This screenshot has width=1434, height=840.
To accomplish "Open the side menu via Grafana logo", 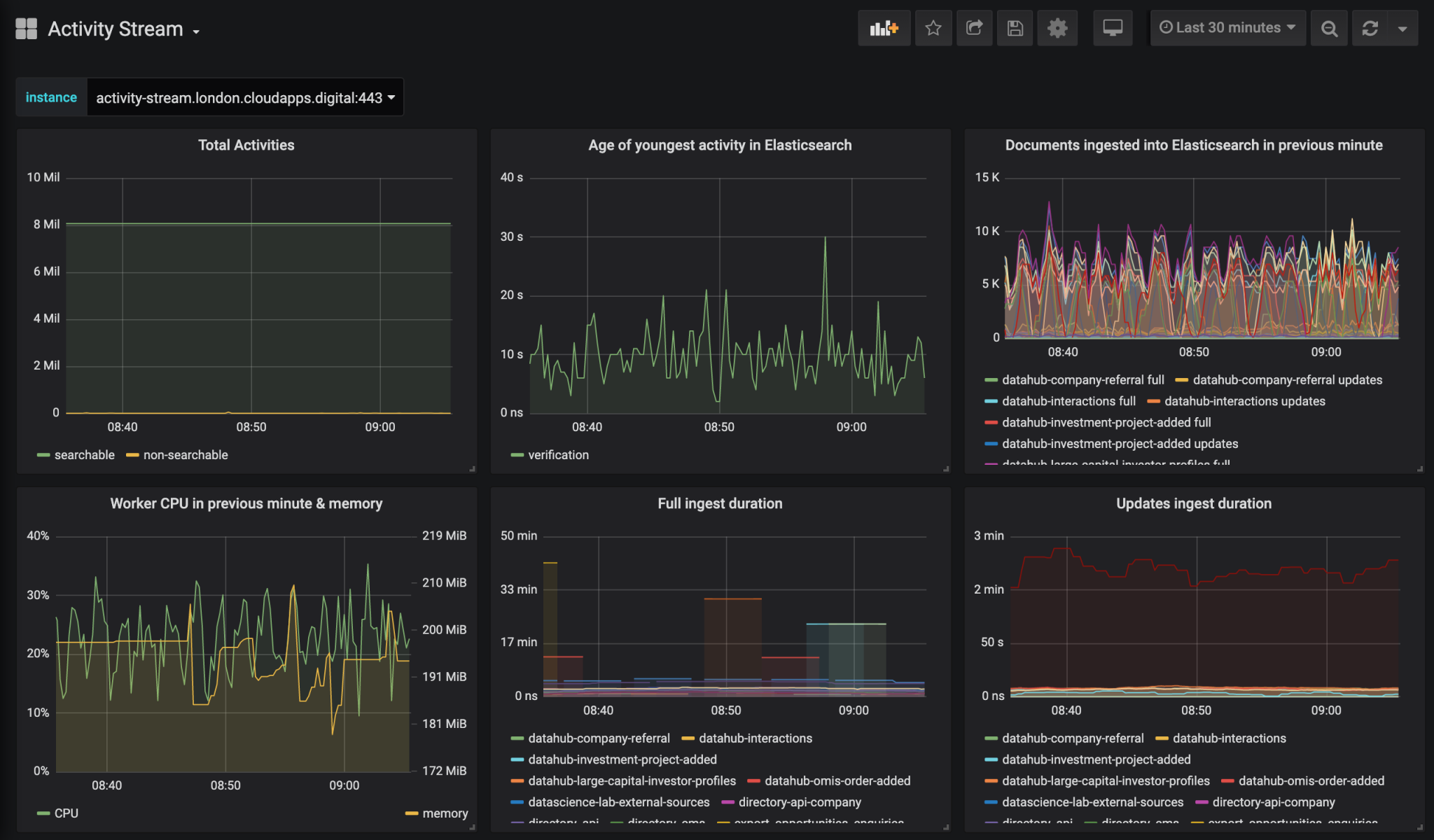I will (26, 28).
